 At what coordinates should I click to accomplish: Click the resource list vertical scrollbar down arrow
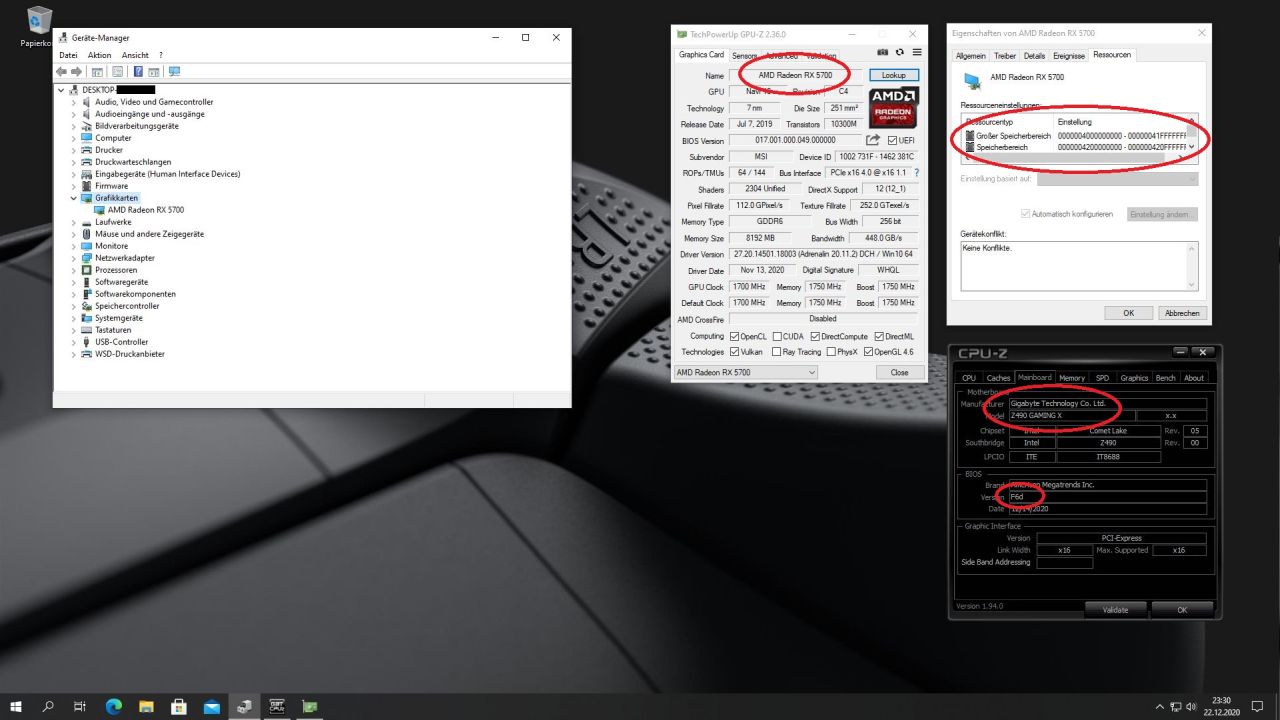[x=1191, y=147]
